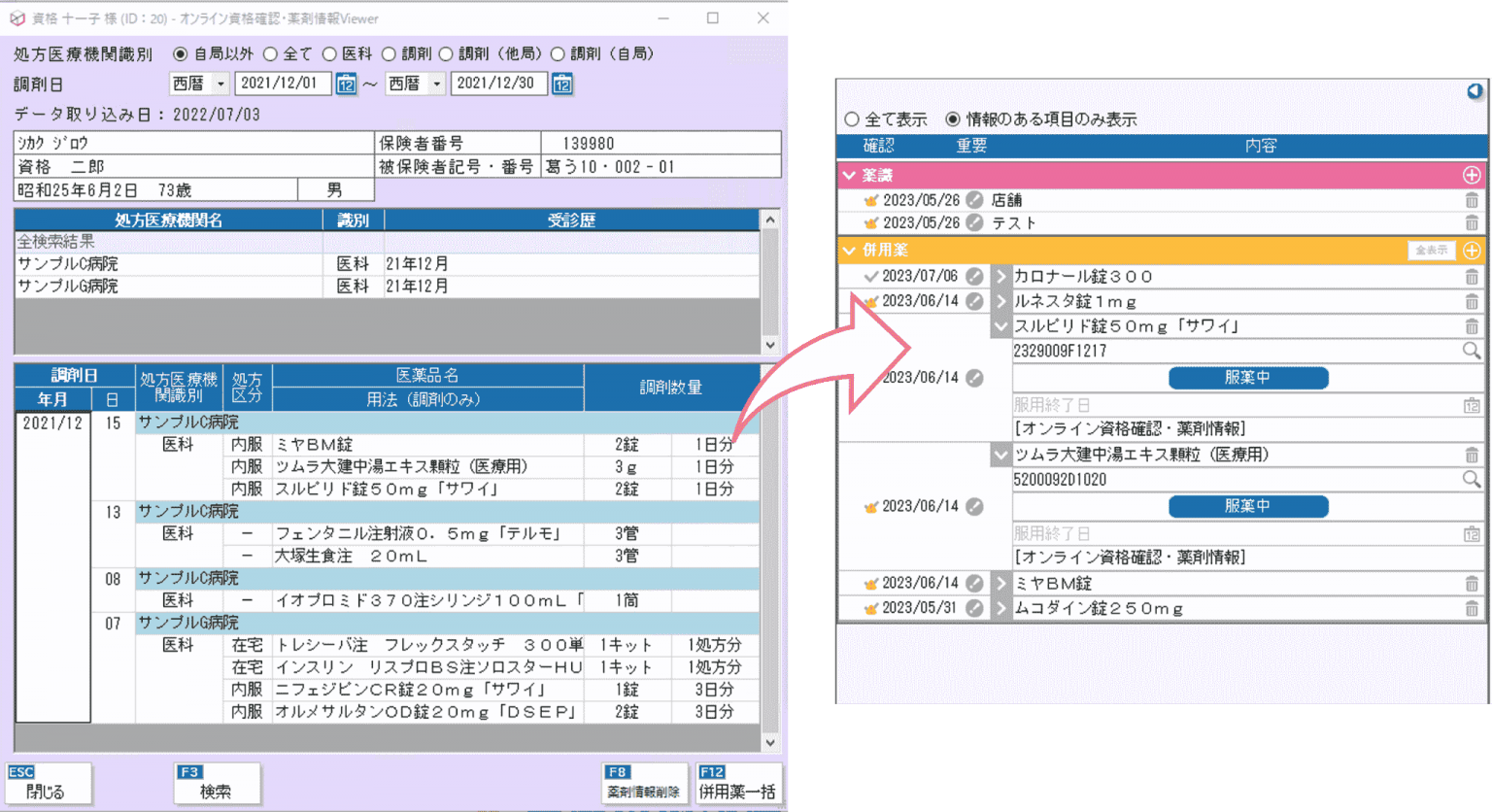Viewport: 1492px width, 812px height.
Task: Add a new entry to the 薬識 section
Action: coord(1473,177)
